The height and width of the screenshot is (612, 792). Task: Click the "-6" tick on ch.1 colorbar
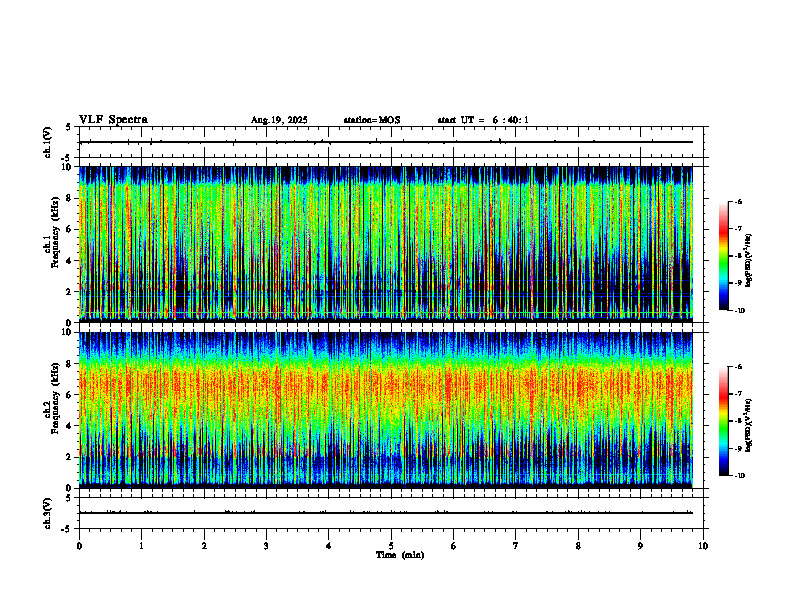(x=737, y=201)
